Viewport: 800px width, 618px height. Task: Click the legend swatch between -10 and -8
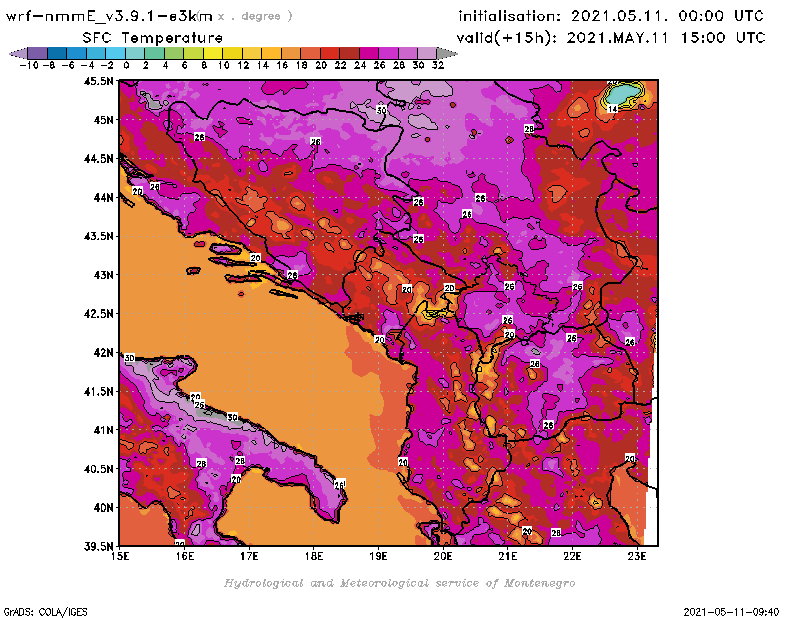pos(38,53)
